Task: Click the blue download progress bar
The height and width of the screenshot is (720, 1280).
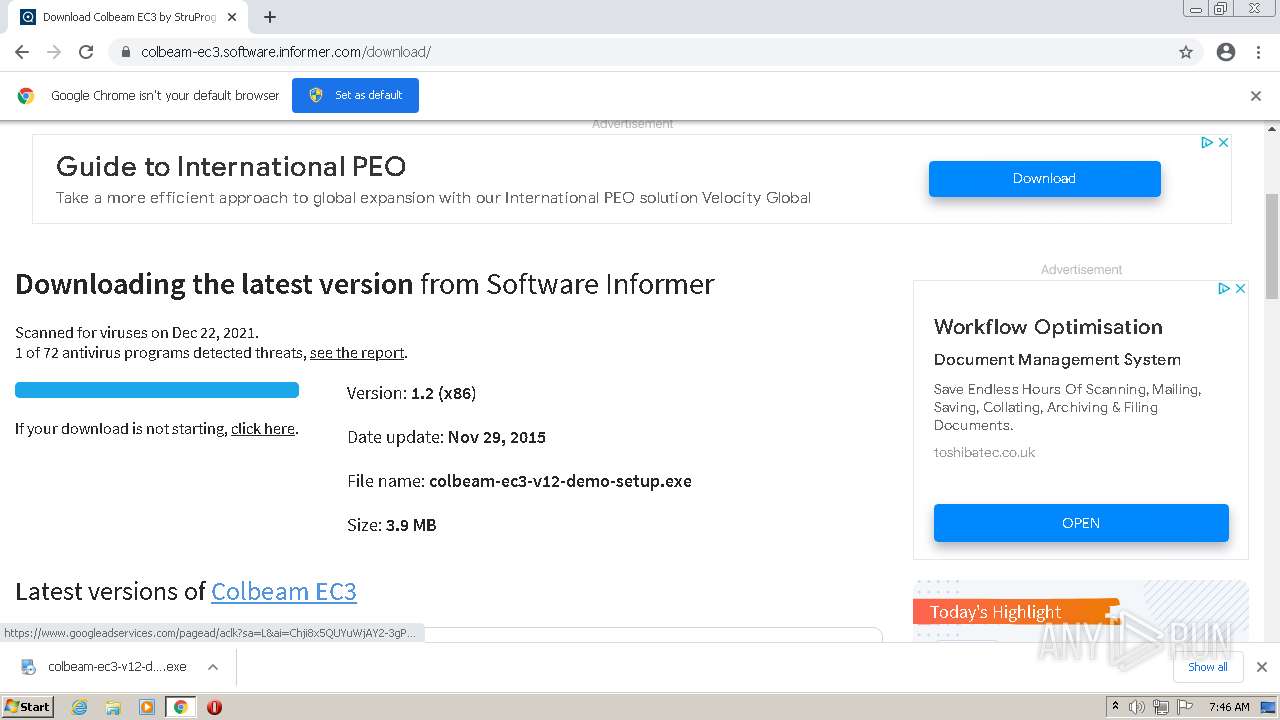Action: pyautogui.click(x=157, y=390)
